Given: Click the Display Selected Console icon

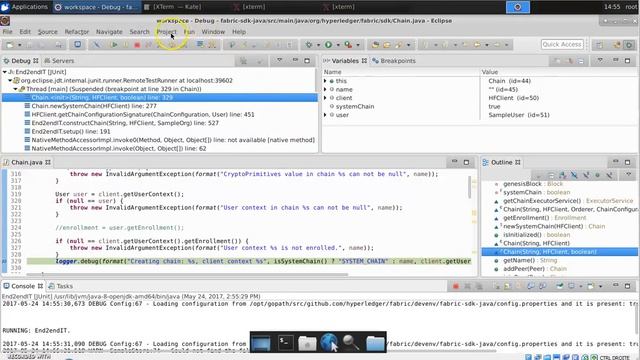Looking at the screenshot, I should coord(572,286).
